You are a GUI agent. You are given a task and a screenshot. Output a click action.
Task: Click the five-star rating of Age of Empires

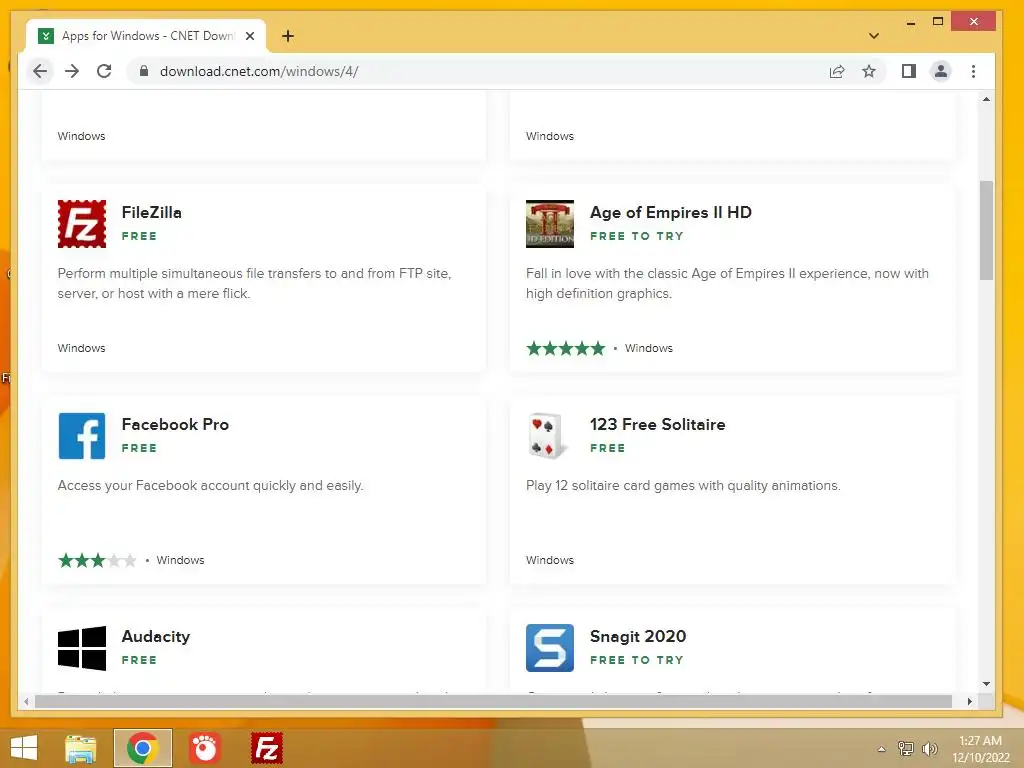click(x=566, y=348)
